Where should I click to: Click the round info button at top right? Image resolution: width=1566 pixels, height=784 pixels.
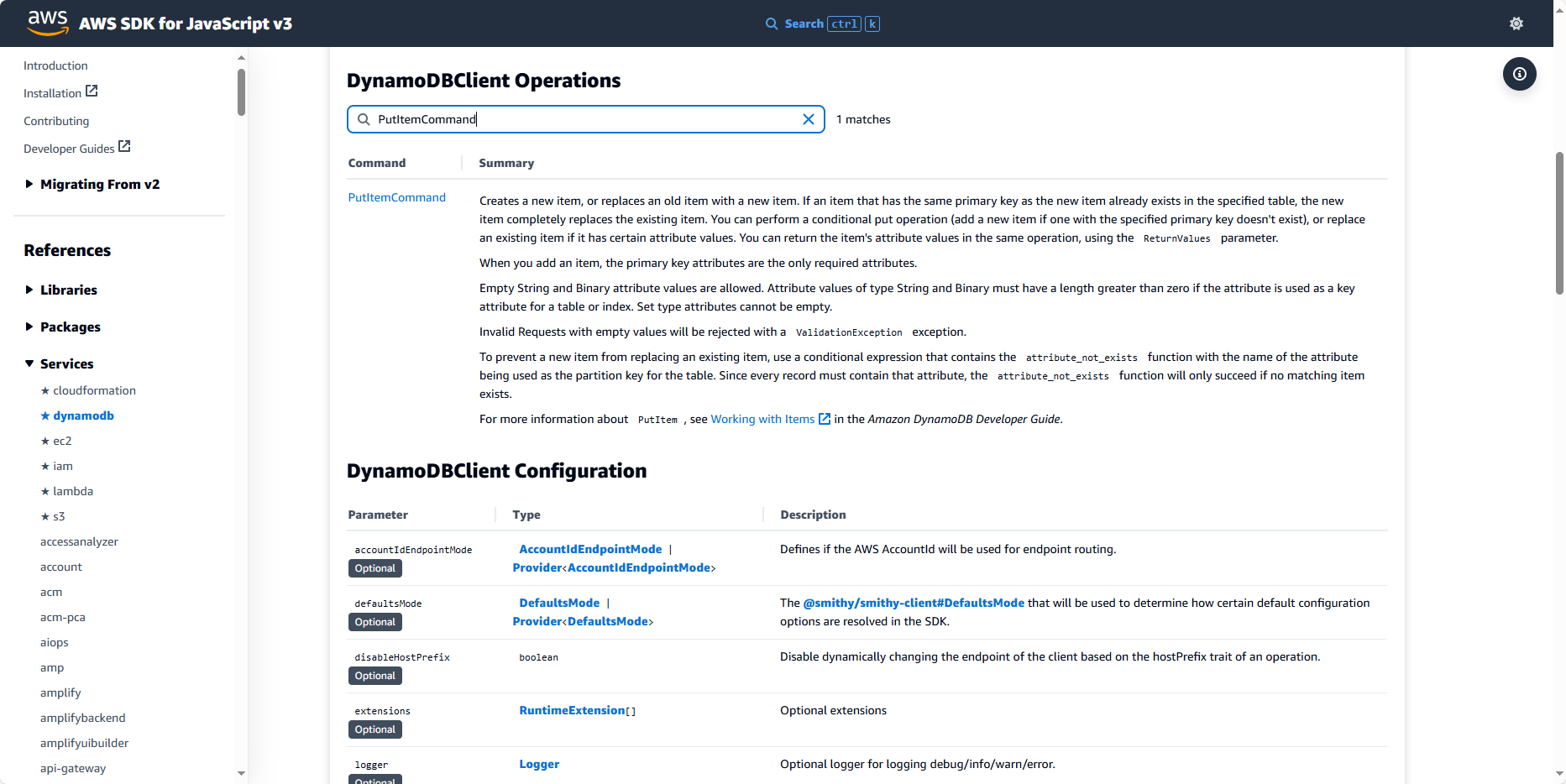[x=1519, y=74]
